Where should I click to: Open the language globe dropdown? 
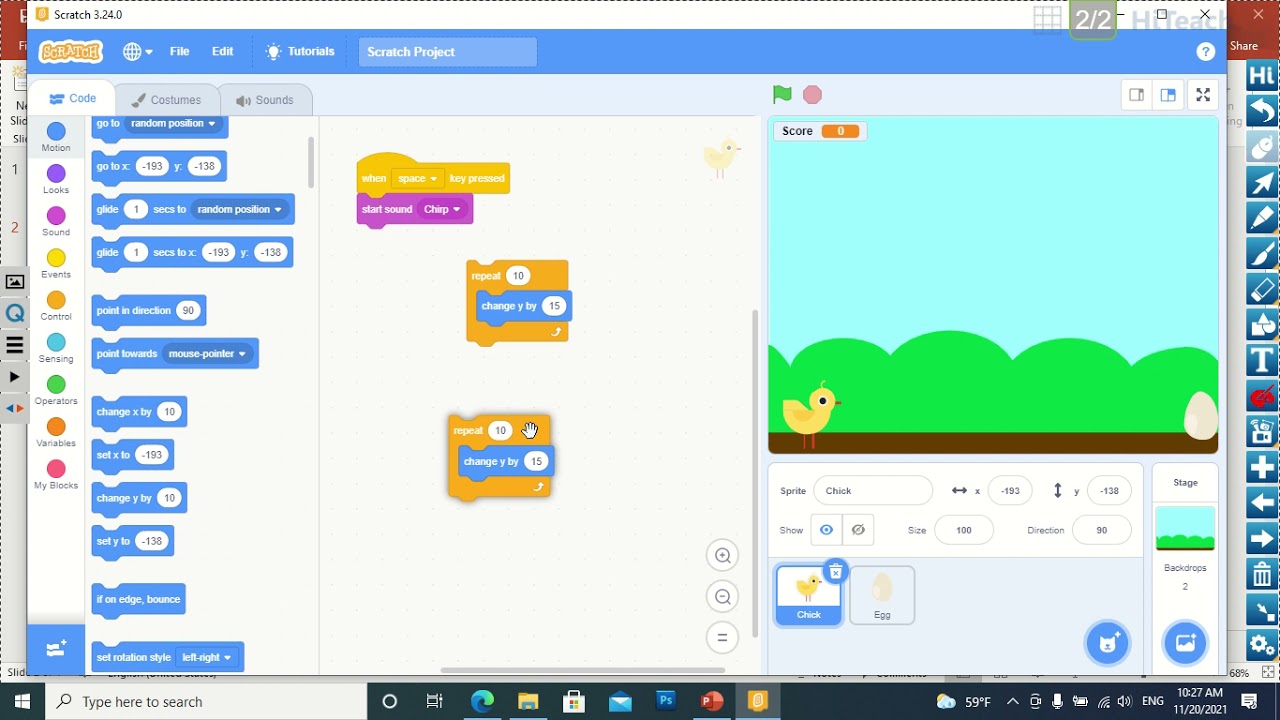pyautogui.click(x=137, y=52)
